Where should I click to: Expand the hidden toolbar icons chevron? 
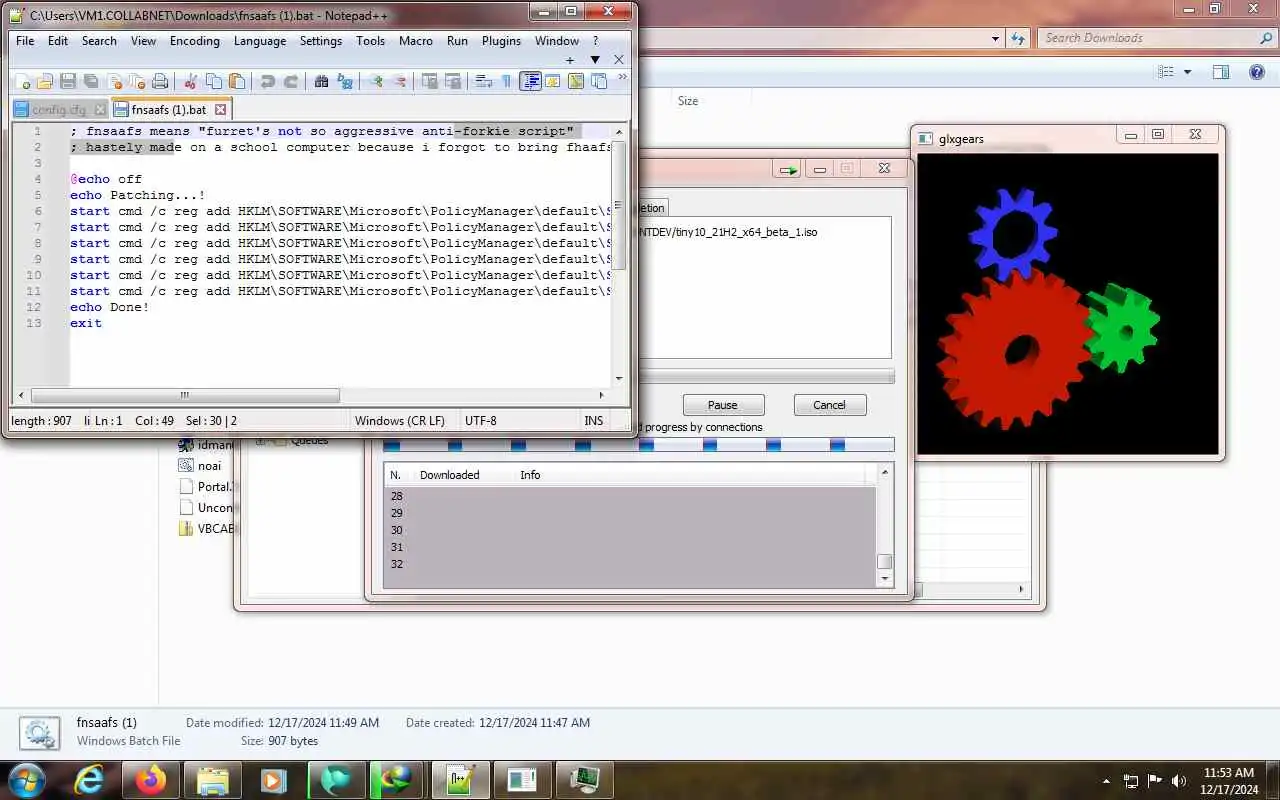pos(622,77)
